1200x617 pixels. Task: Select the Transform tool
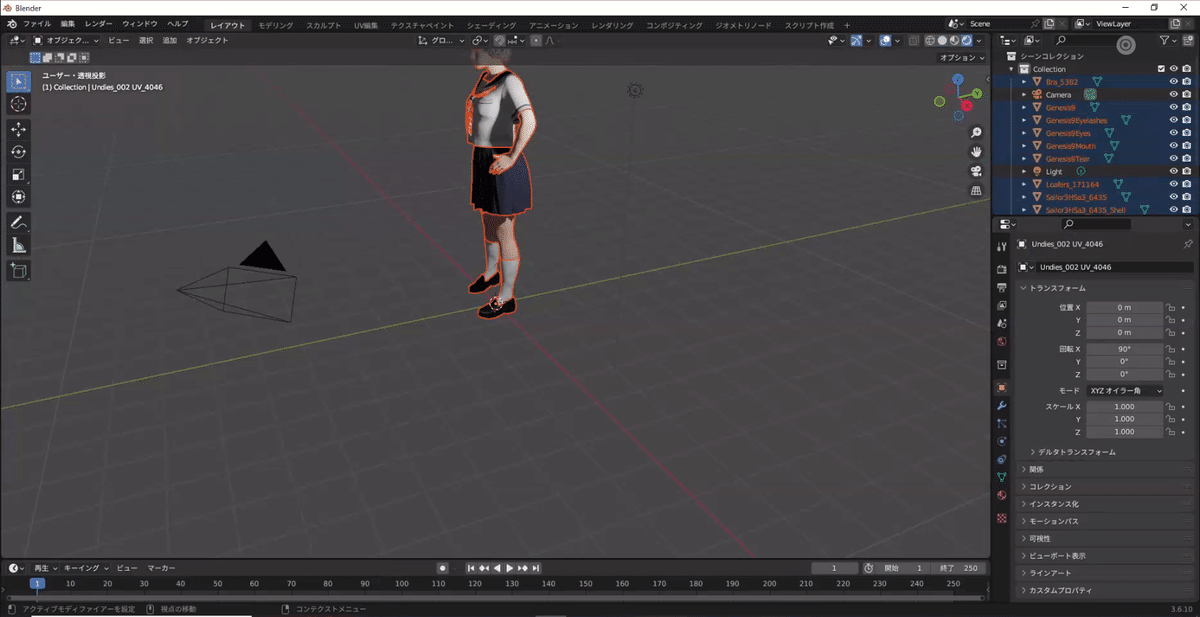(x=18, y=197)
